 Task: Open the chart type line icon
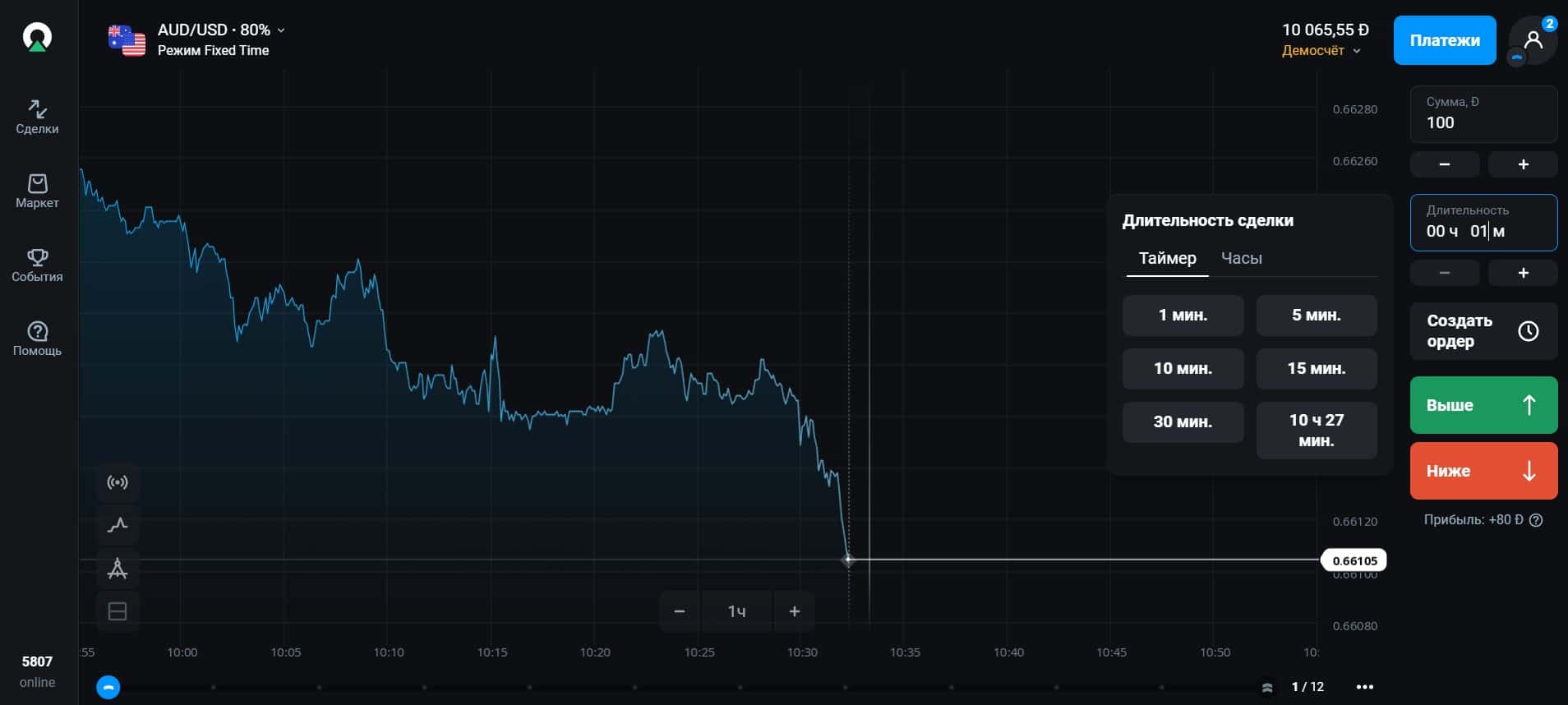pyautogui.click(x=118, y=525)
